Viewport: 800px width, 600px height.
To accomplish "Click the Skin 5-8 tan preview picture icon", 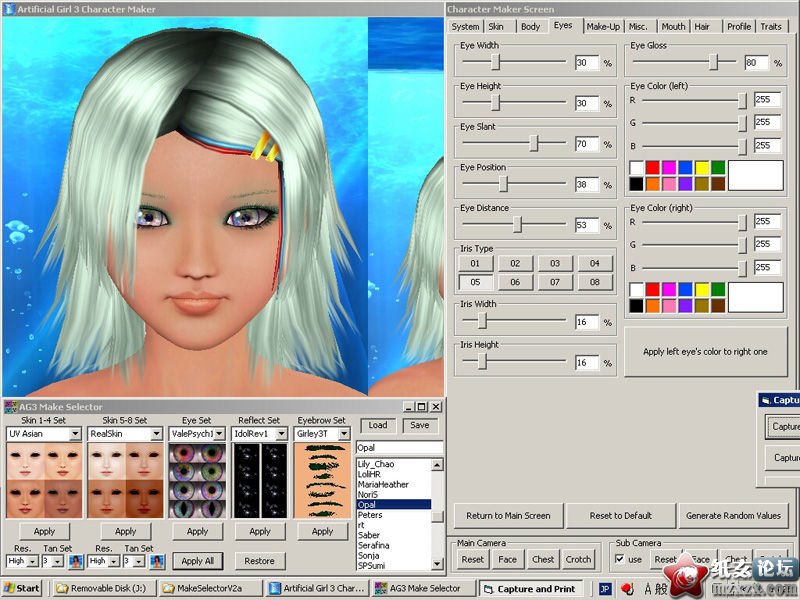I will click(x=157, y=561).
